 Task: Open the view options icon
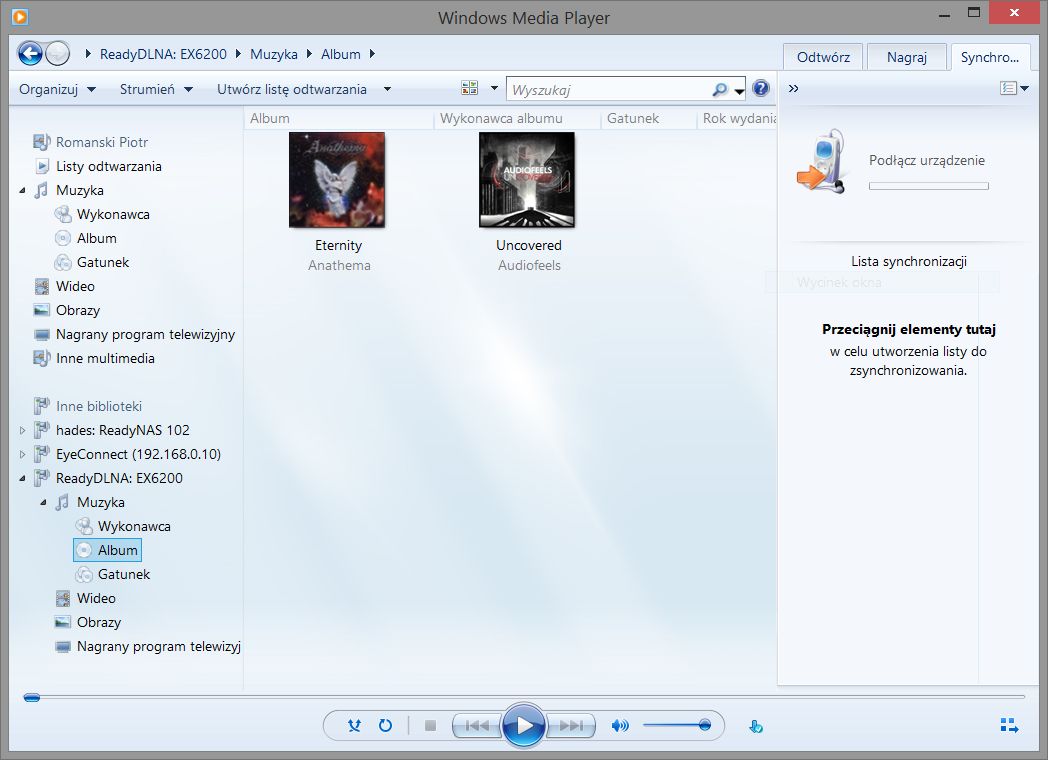(470, 88)
